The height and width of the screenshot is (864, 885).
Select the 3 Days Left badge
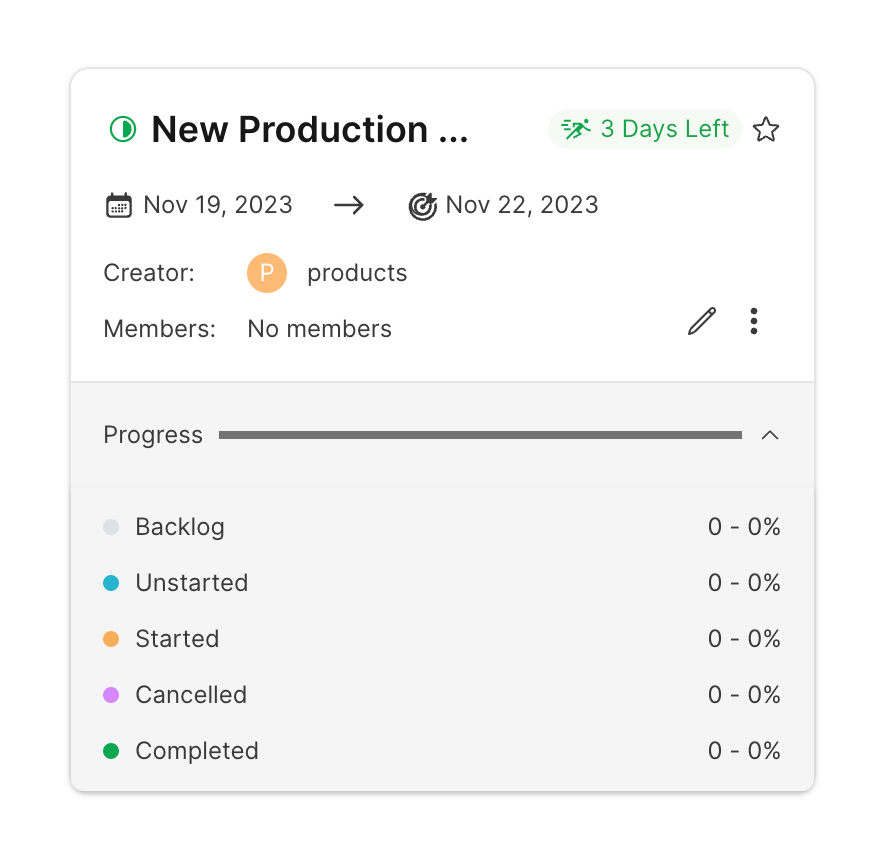pos(644,128)
